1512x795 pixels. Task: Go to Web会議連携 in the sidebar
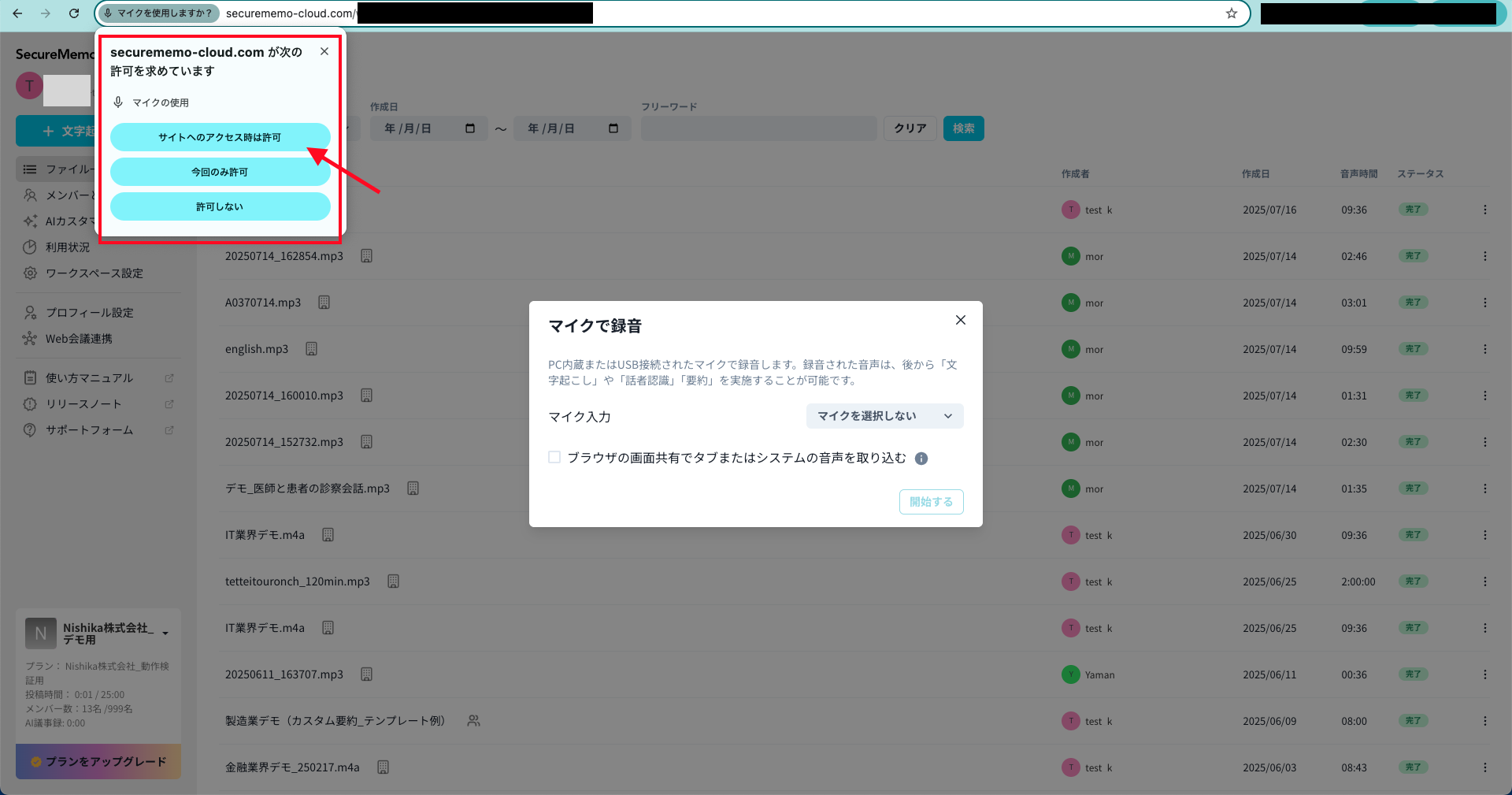point(79,339)
